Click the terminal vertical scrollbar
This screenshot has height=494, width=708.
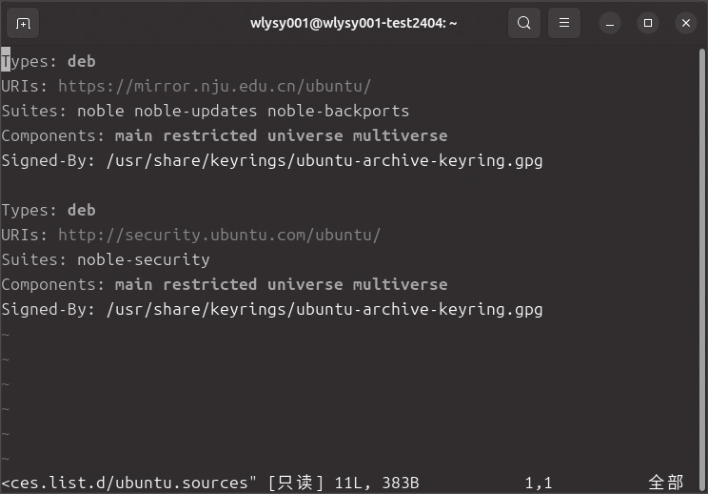point(702,250)
